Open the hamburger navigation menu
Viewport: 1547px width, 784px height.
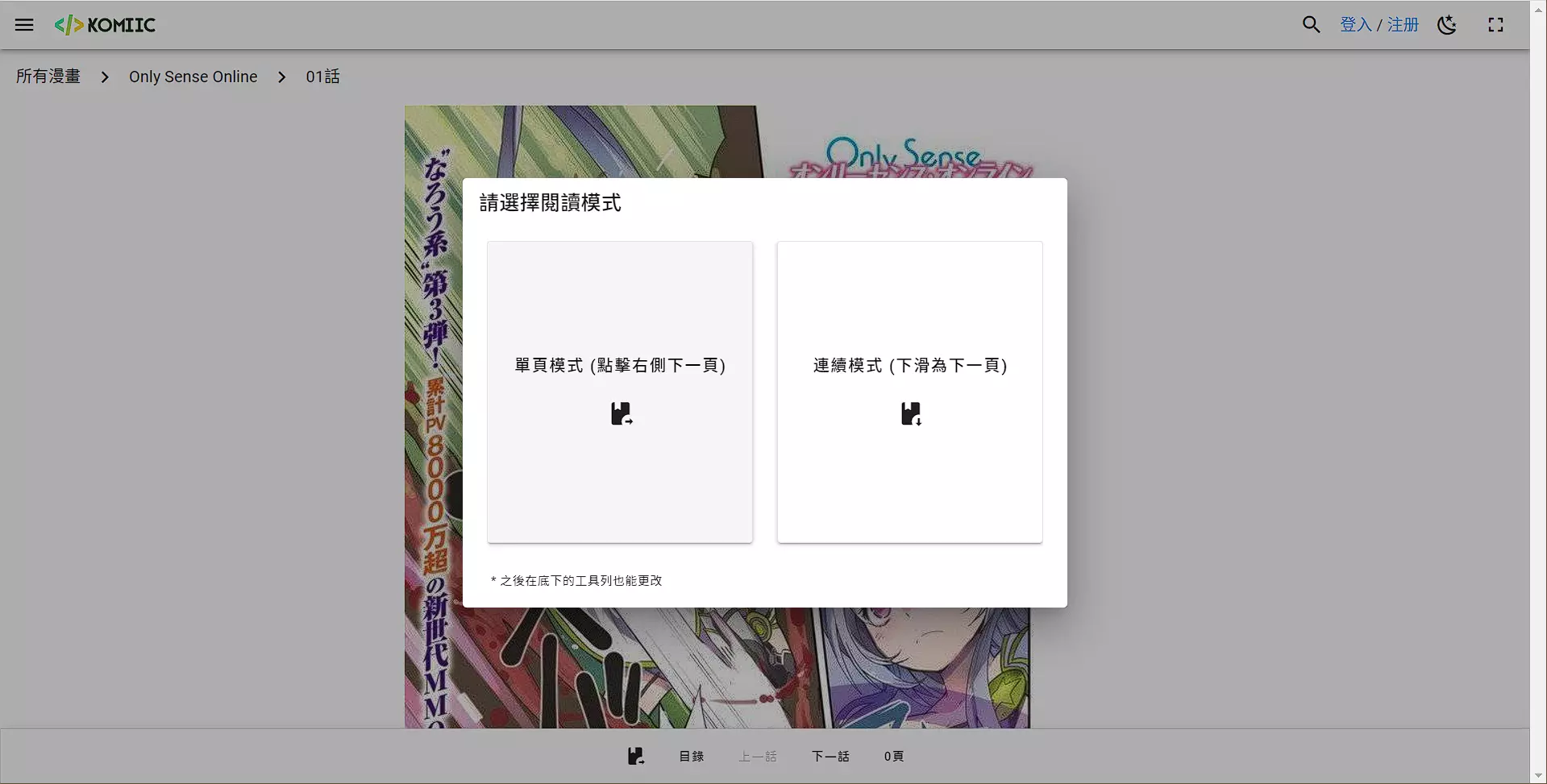pyautogui.click(x=24, y=25)
